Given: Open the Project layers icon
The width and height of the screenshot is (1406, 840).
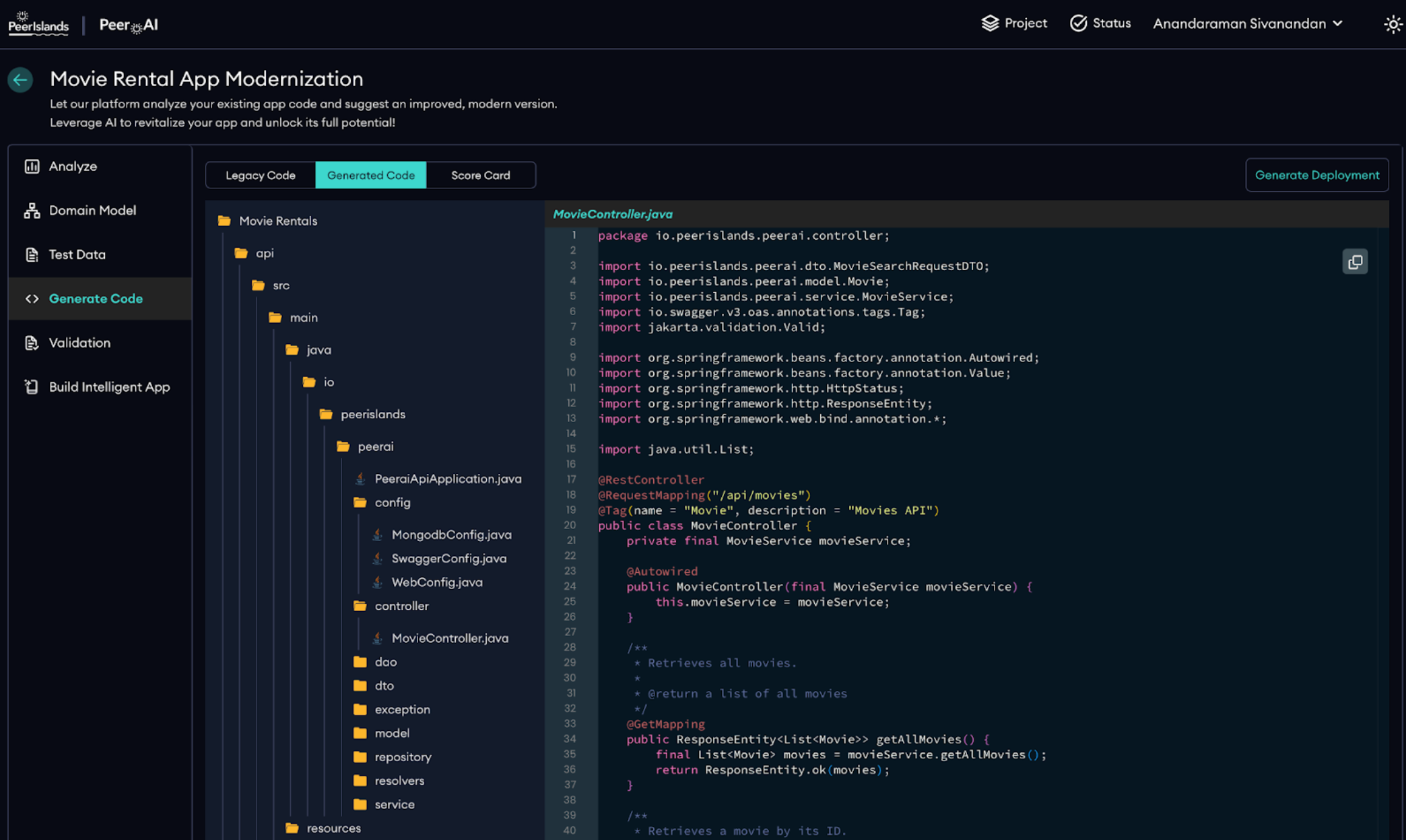Looking at the screenshot, I should click(x=990, y=23).
